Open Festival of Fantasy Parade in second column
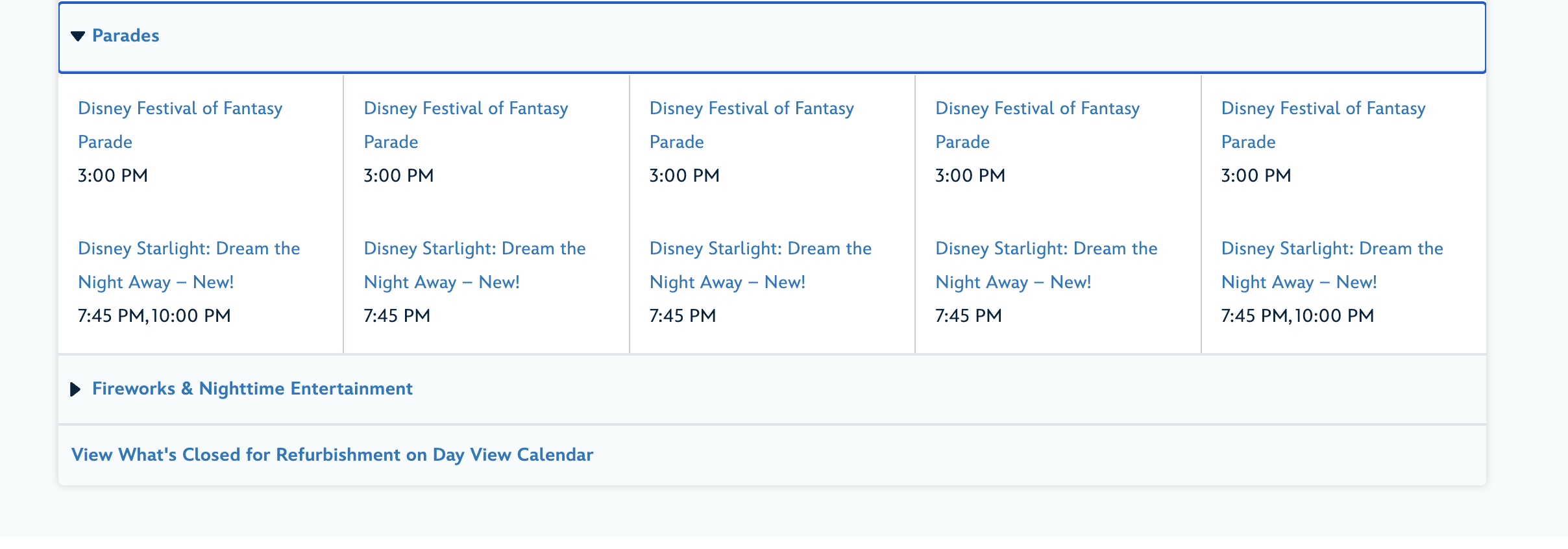Viewport: 1568px width, 549px height. click(465, 108)
